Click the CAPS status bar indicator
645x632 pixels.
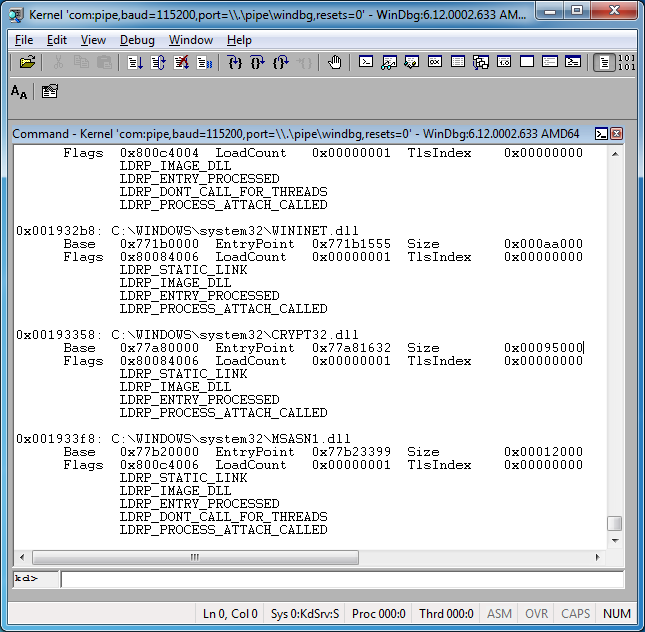coord(575,614)
